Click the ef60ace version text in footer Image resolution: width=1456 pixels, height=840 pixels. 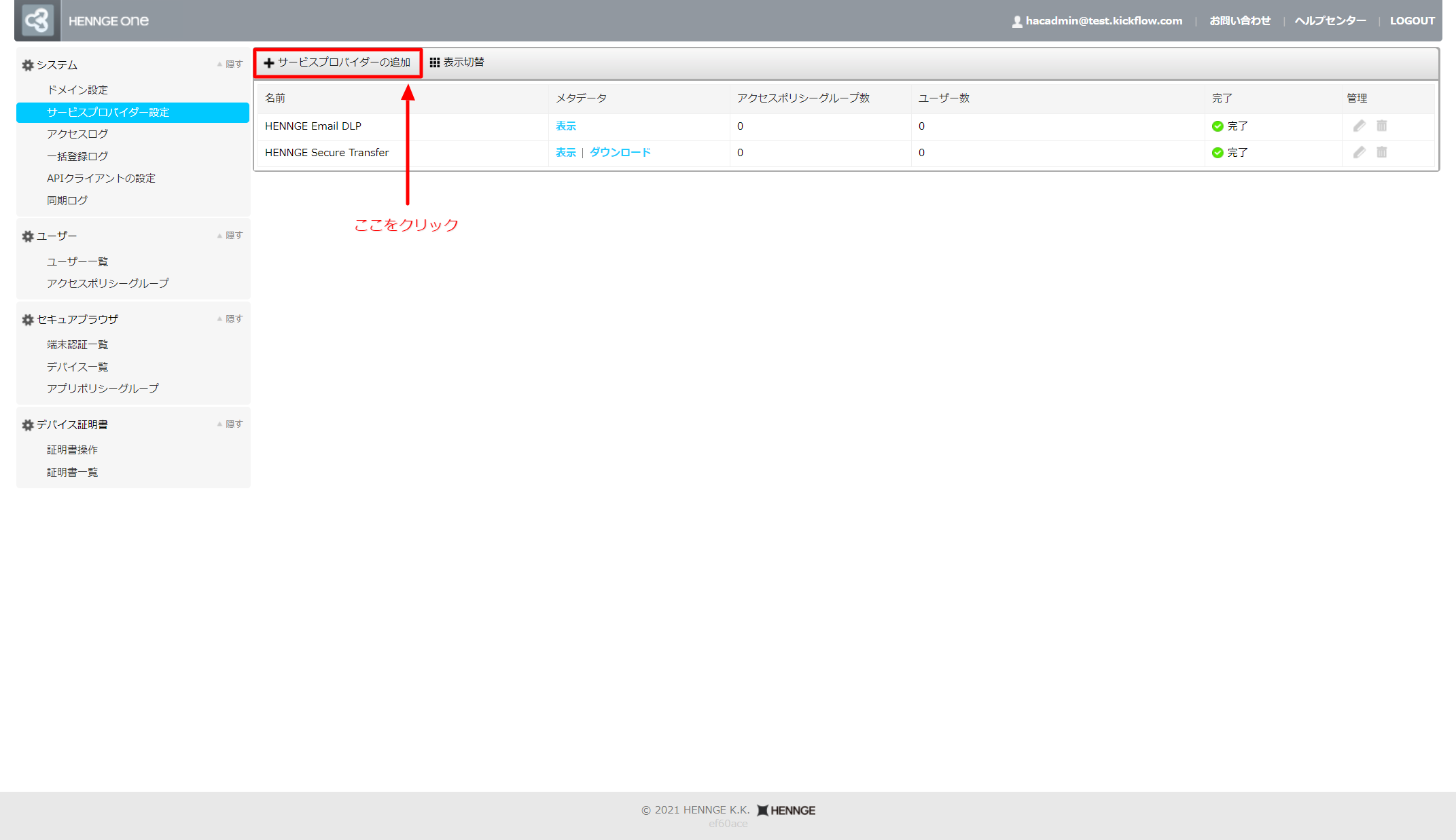click(728, 824)
